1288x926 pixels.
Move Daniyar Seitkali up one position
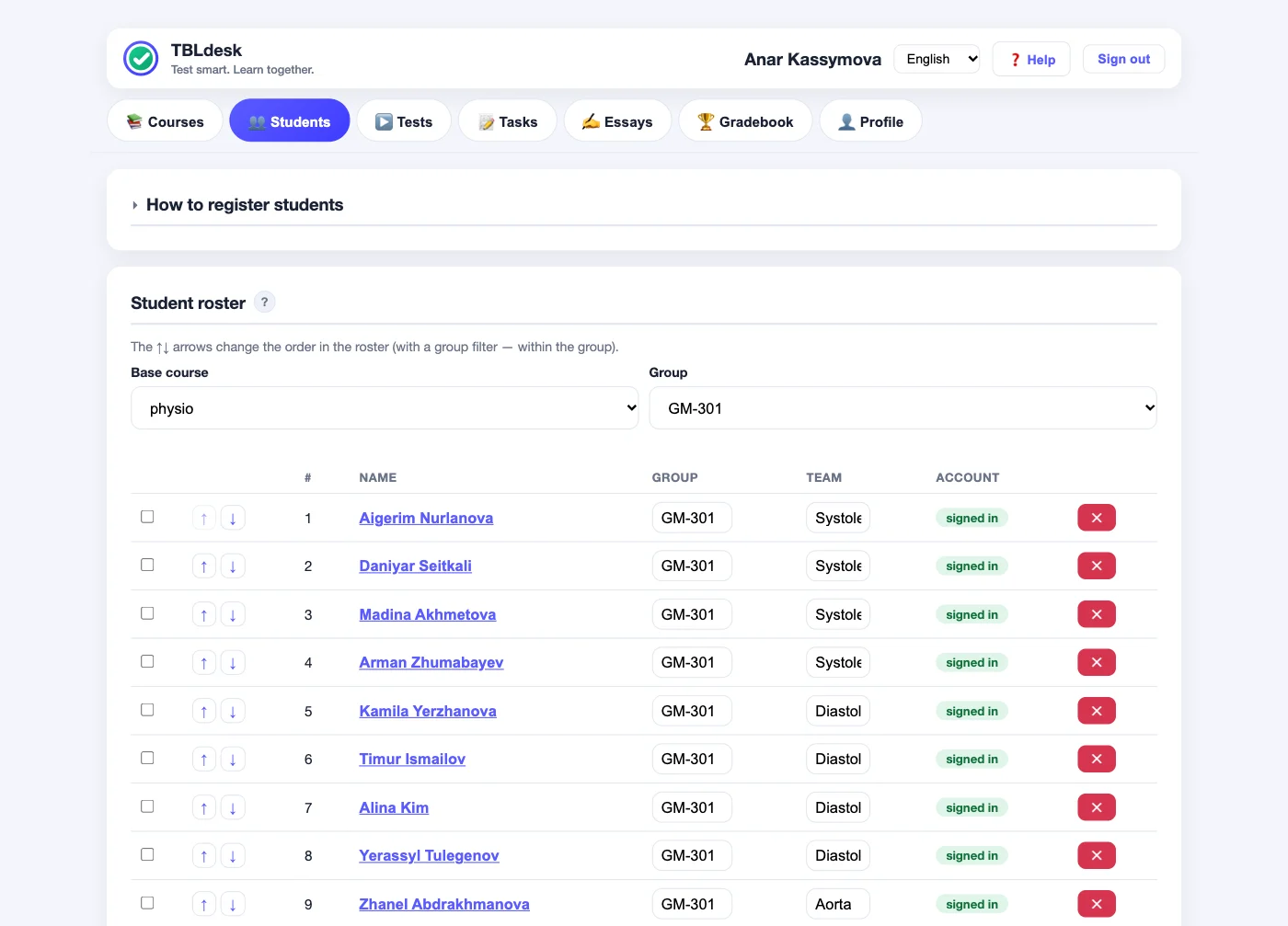pos(204,566)
